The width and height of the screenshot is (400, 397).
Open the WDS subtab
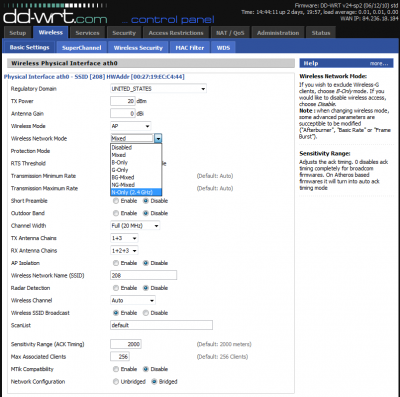[223, 48]
